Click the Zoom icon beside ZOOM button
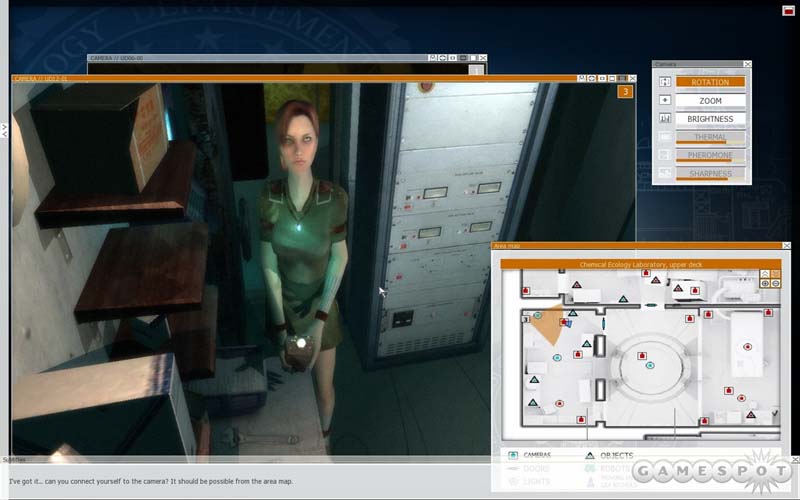 coord(665,101)
